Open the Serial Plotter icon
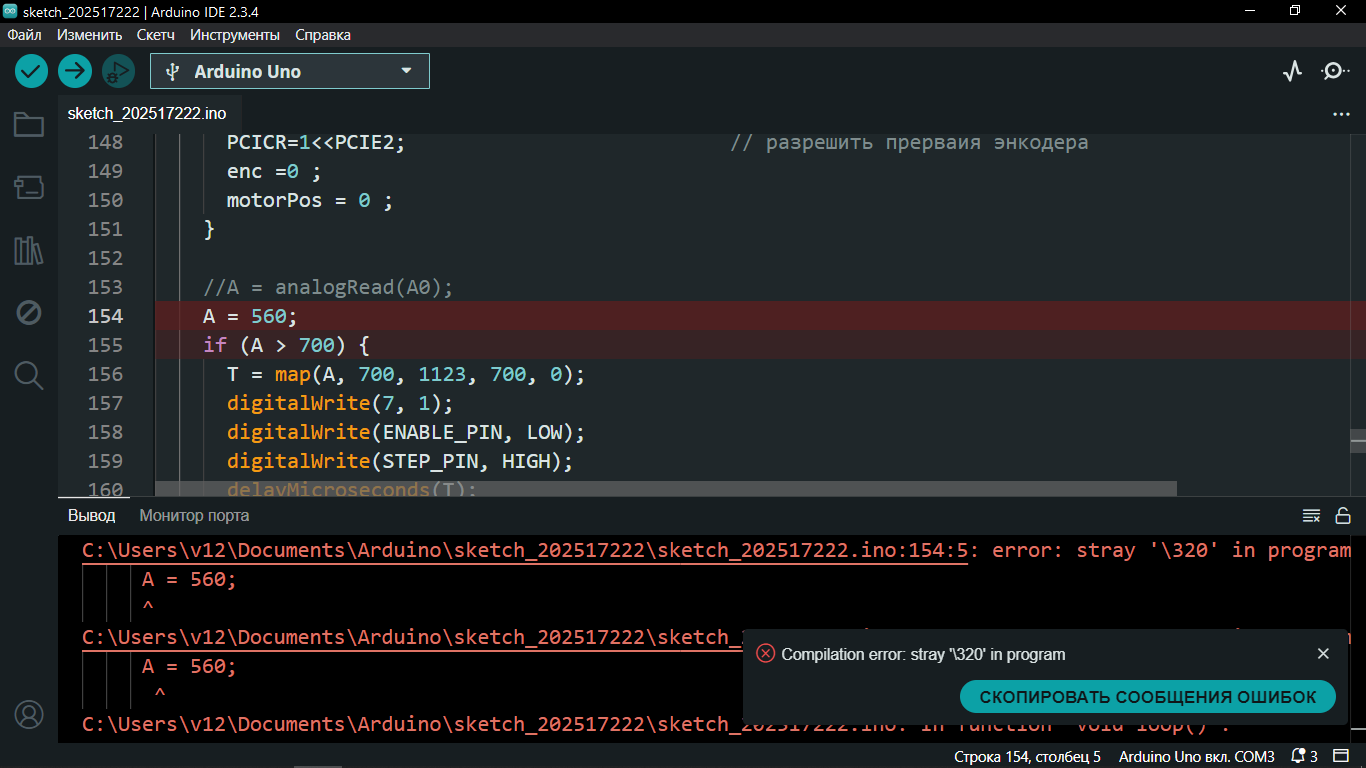The image size is (1366, 768). tap(1293, 71)
